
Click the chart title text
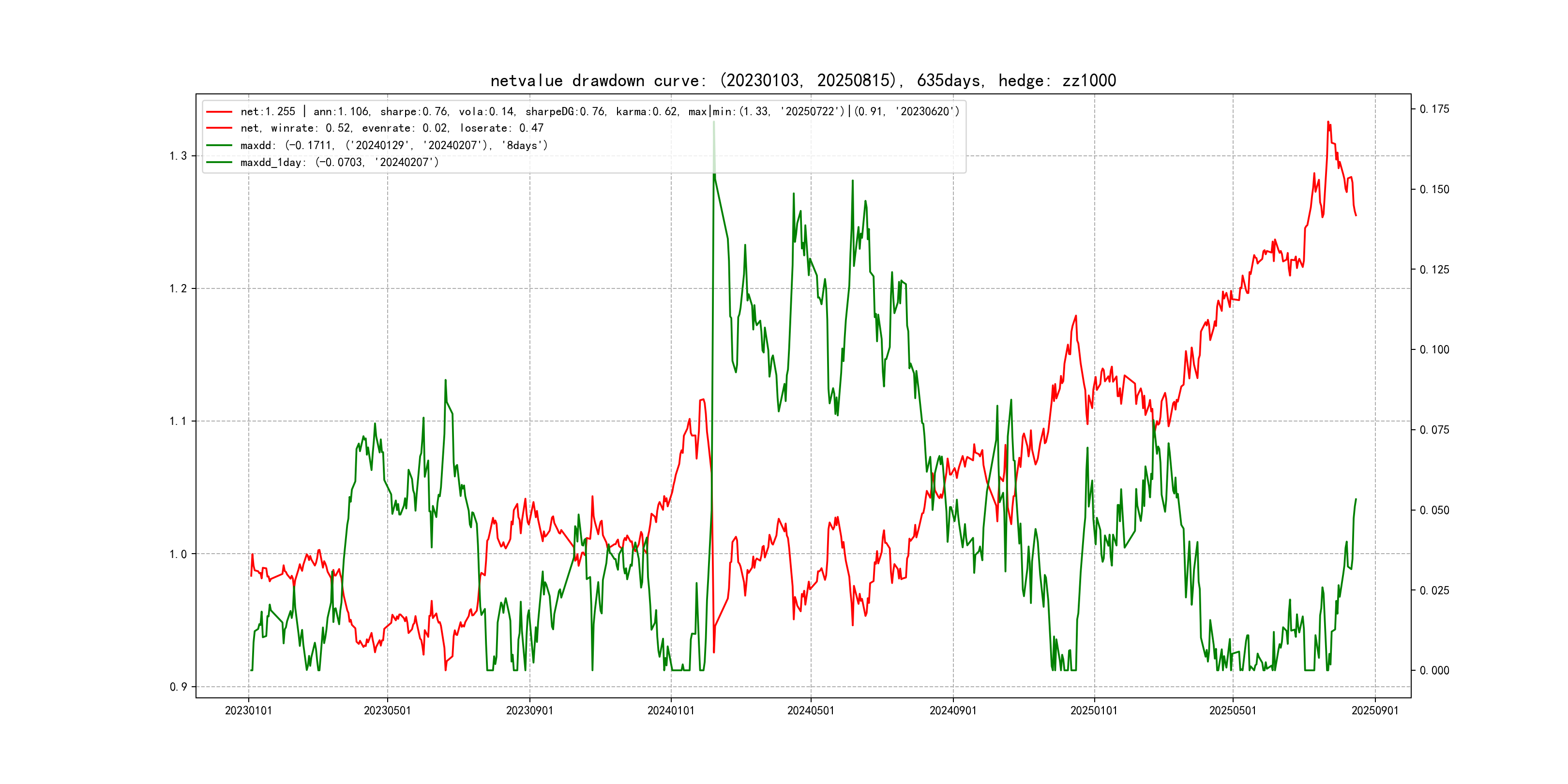point(803,81)
